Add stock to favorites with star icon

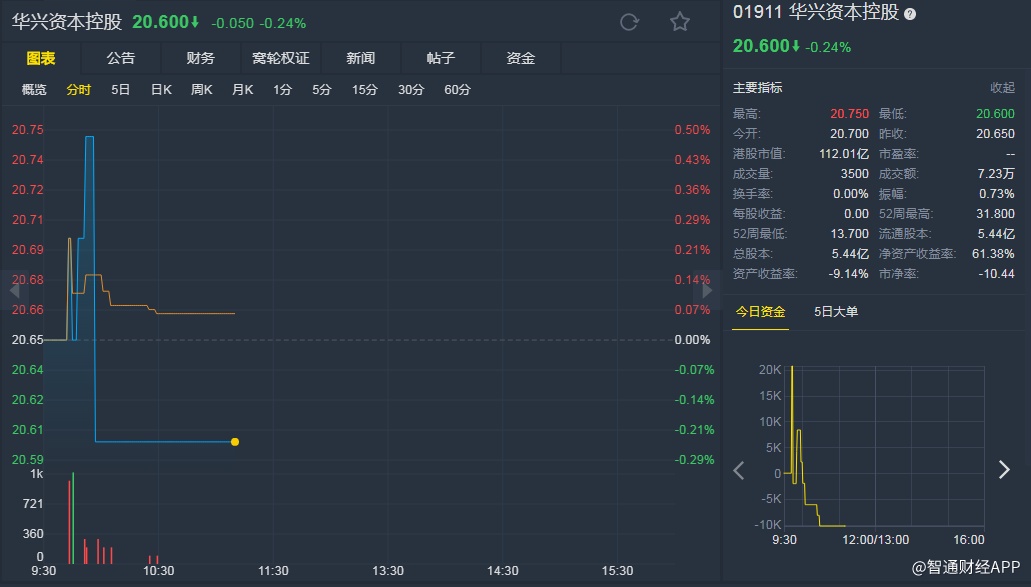pyautogui.click(x=680, y=22)
